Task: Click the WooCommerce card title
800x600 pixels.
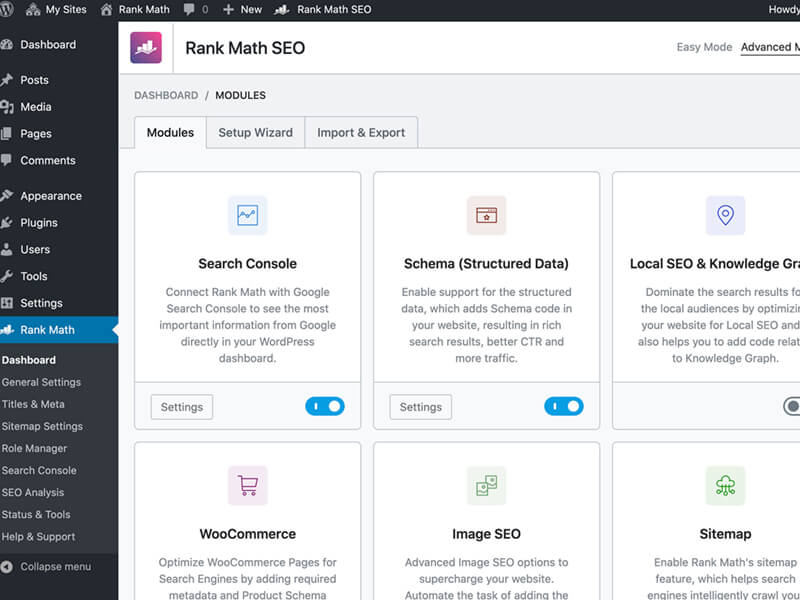Action: (x=247, y=534)
